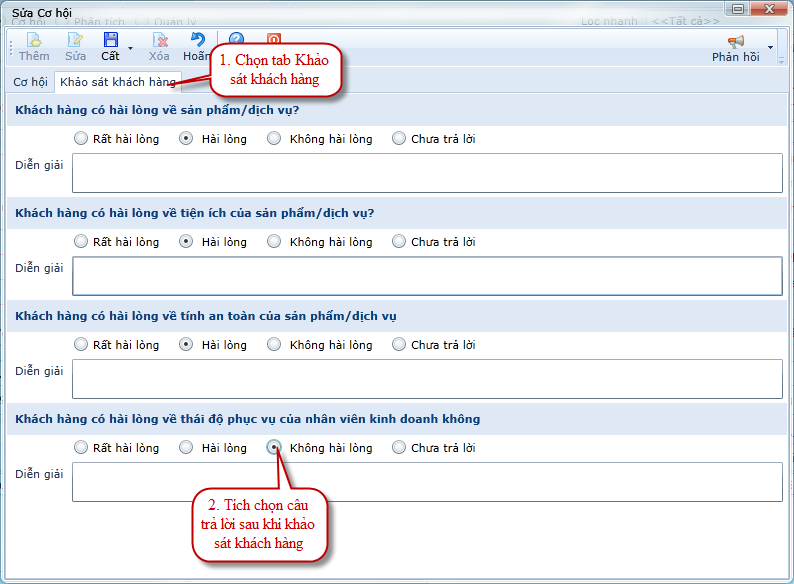
Task: Close the Sửa Cơ hội window
Action: 767,10
